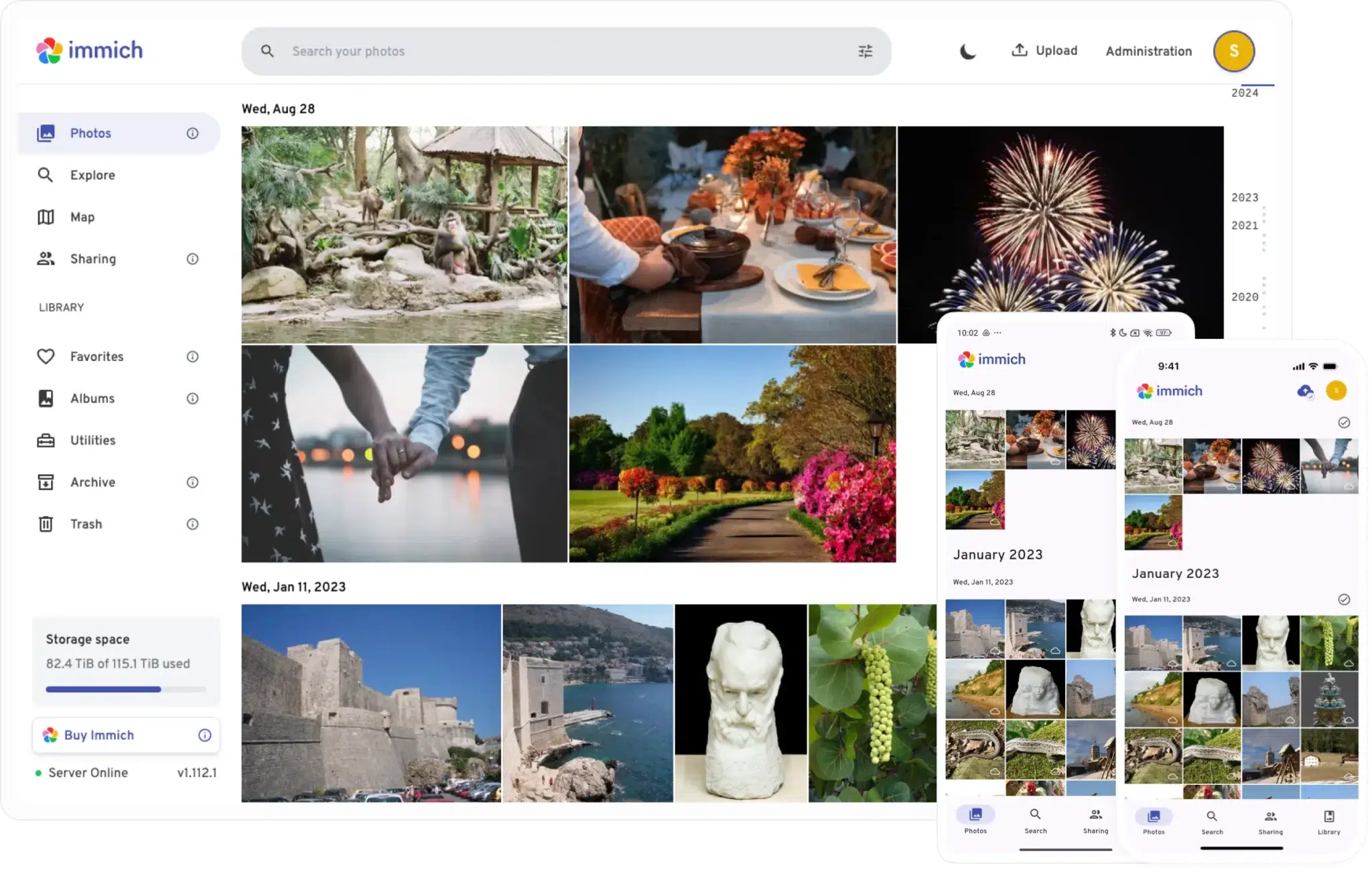The height and width of the screenshot is (884, 1372).
Task: Open Archive in the sidebar
Action: click(x=92, y=482)
